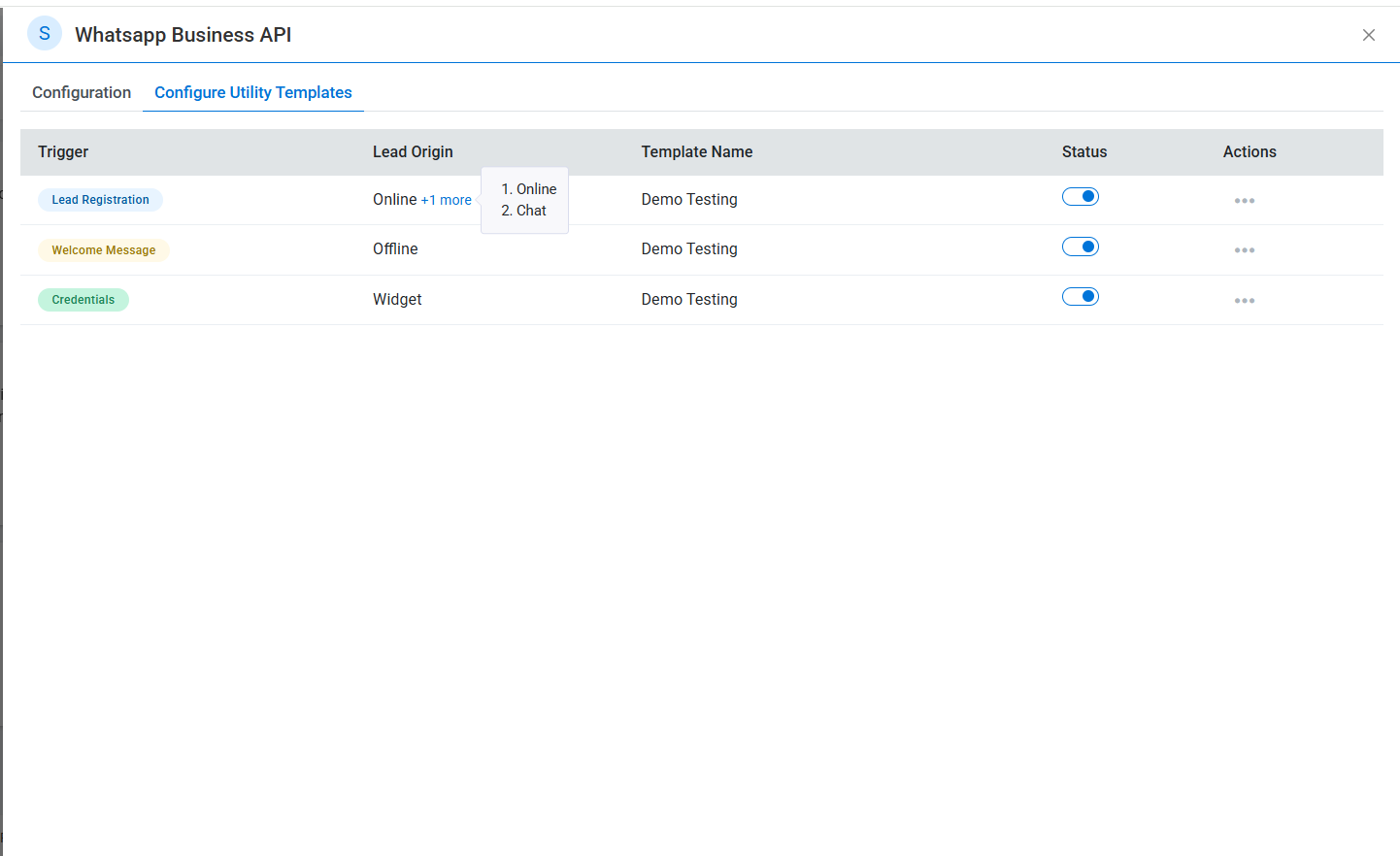
Task: Select the Configure Utility Templates tab
Action: coord(253,92)
